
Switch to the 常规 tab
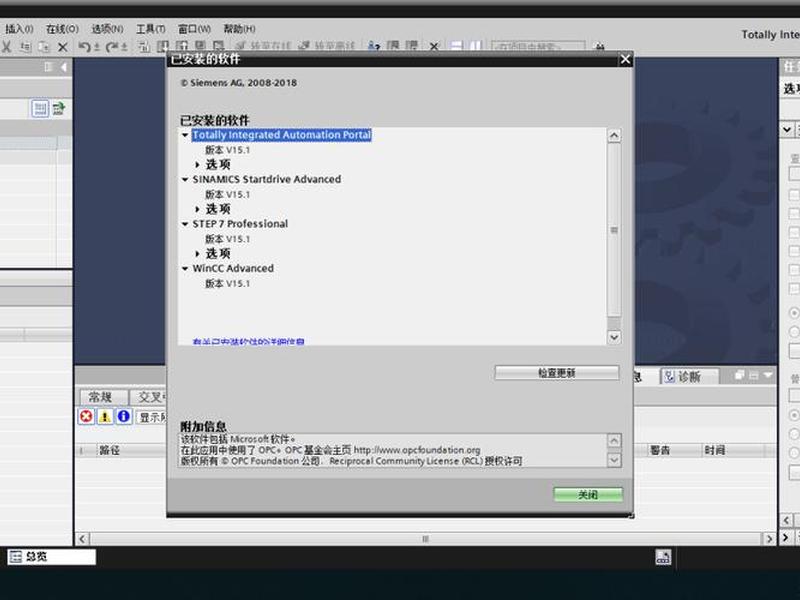point(104,397)
